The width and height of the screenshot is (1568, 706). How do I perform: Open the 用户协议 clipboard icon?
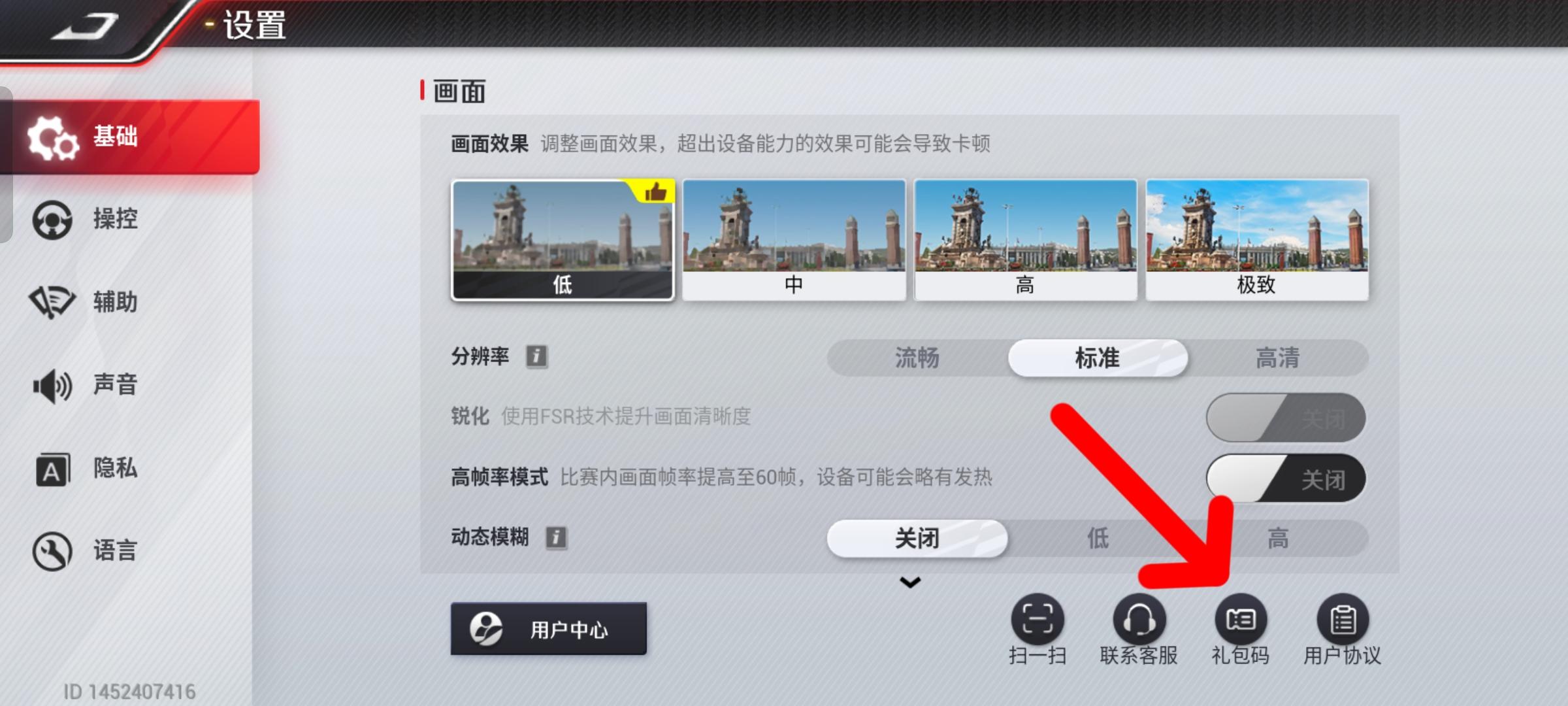coord(1343,619)
